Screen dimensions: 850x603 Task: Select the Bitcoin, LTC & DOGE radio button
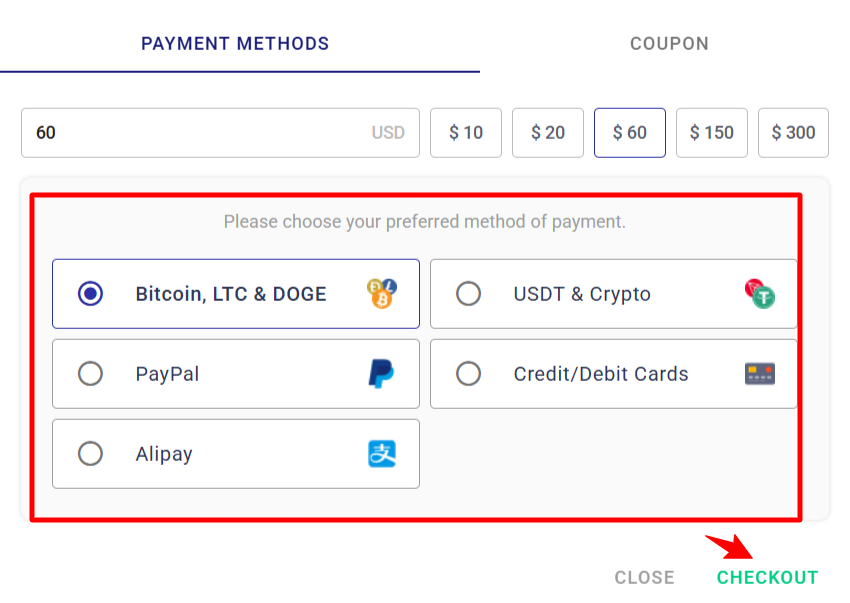[90, 294]
